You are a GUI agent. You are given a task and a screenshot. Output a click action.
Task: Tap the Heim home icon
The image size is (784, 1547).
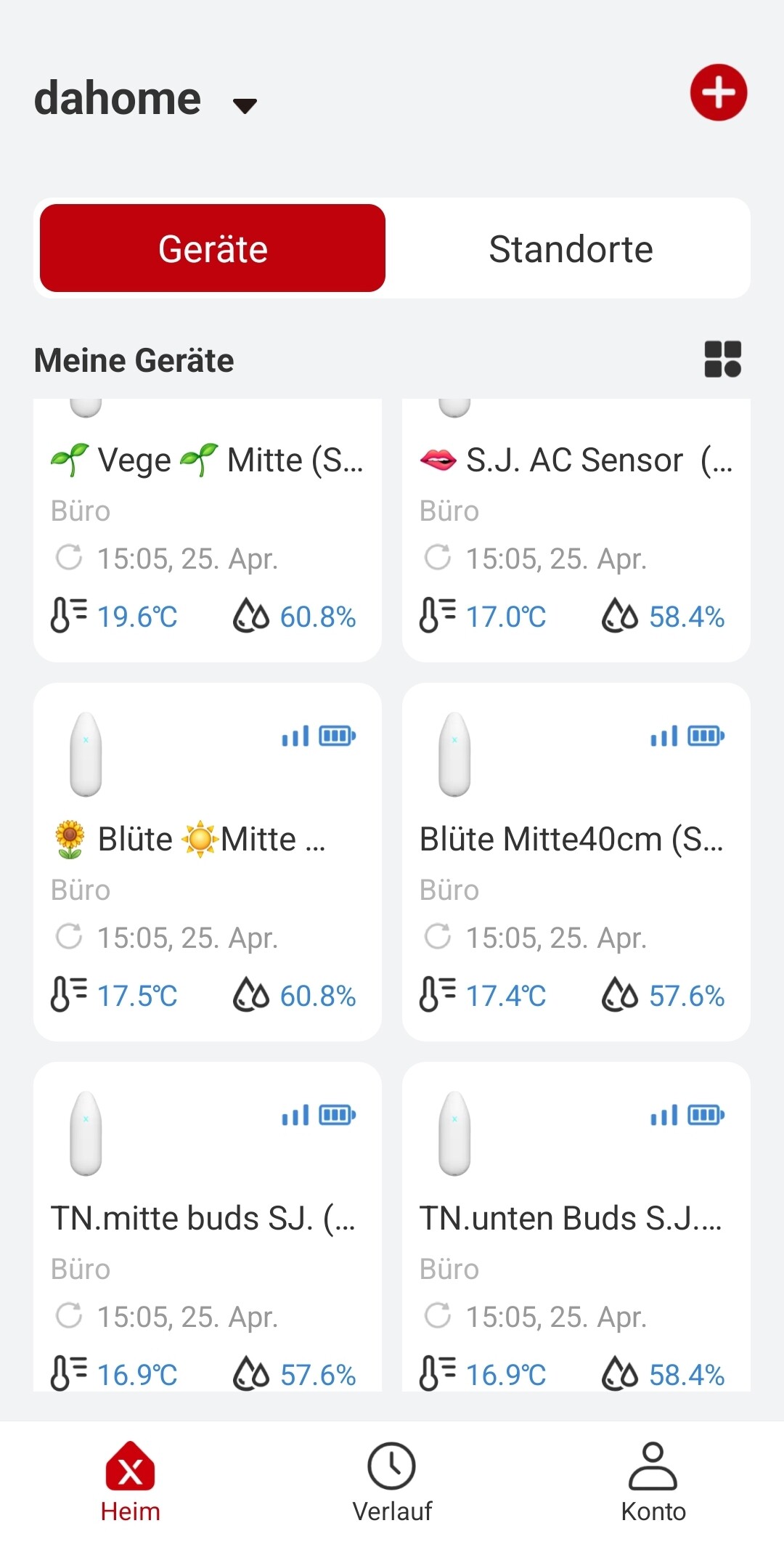pos(130,1466)
